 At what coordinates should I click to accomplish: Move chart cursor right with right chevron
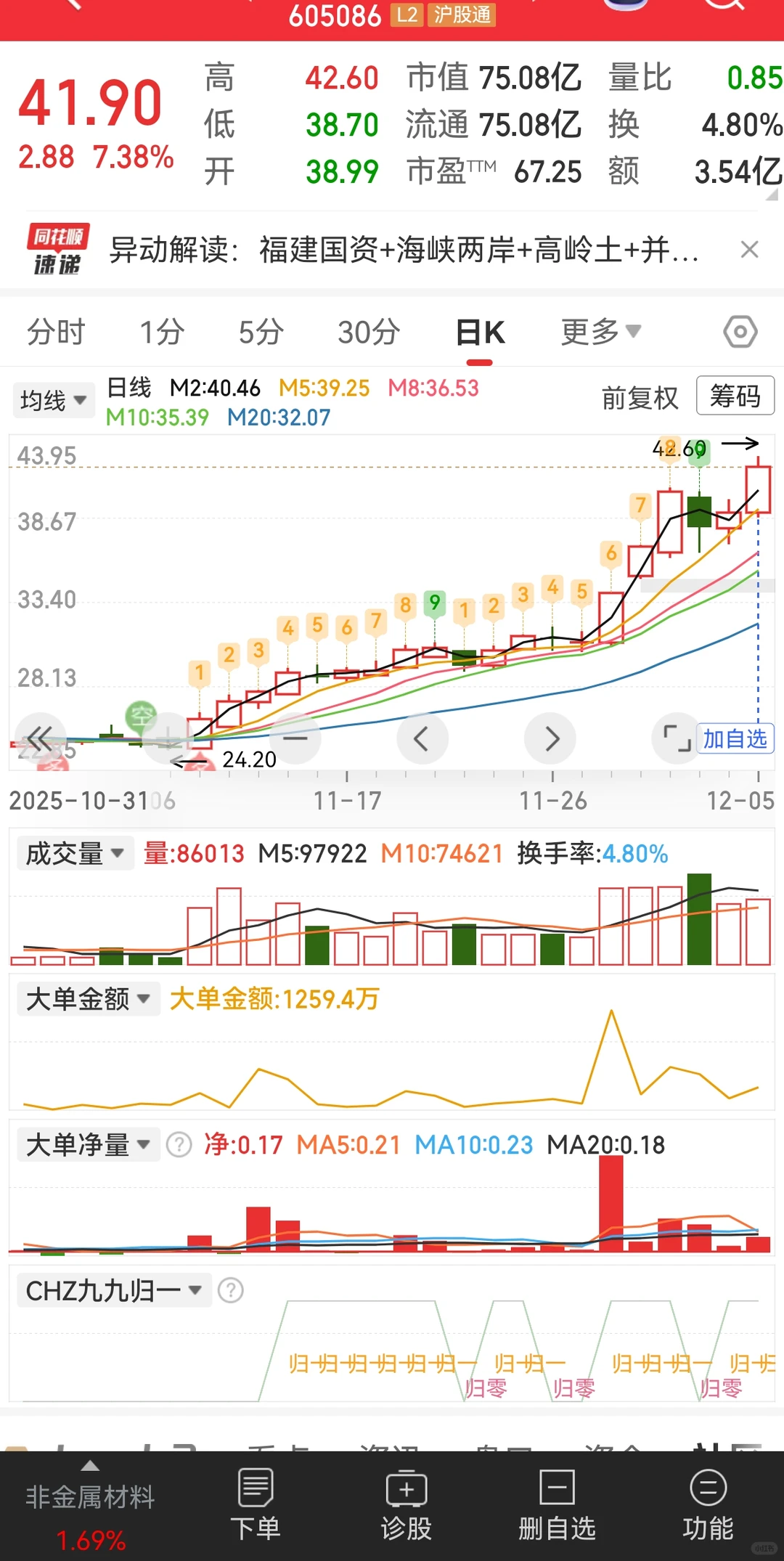click(x=550, y=738)
